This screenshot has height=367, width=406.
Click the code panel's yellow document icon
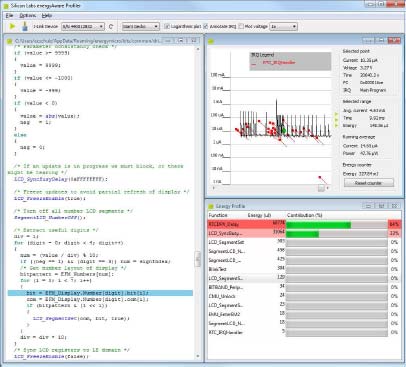pyautogui.click(x=9, y=41)
